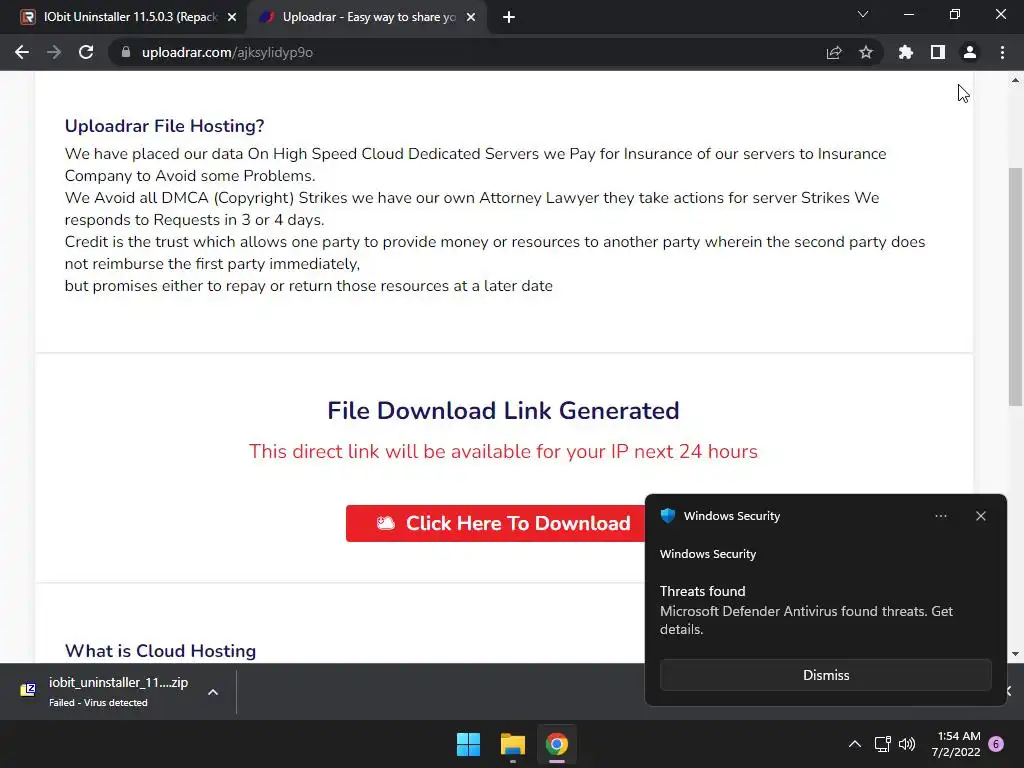Share this page using the share icon
Viewport: 1024px width, 768px height.
(x=834, y=52)
